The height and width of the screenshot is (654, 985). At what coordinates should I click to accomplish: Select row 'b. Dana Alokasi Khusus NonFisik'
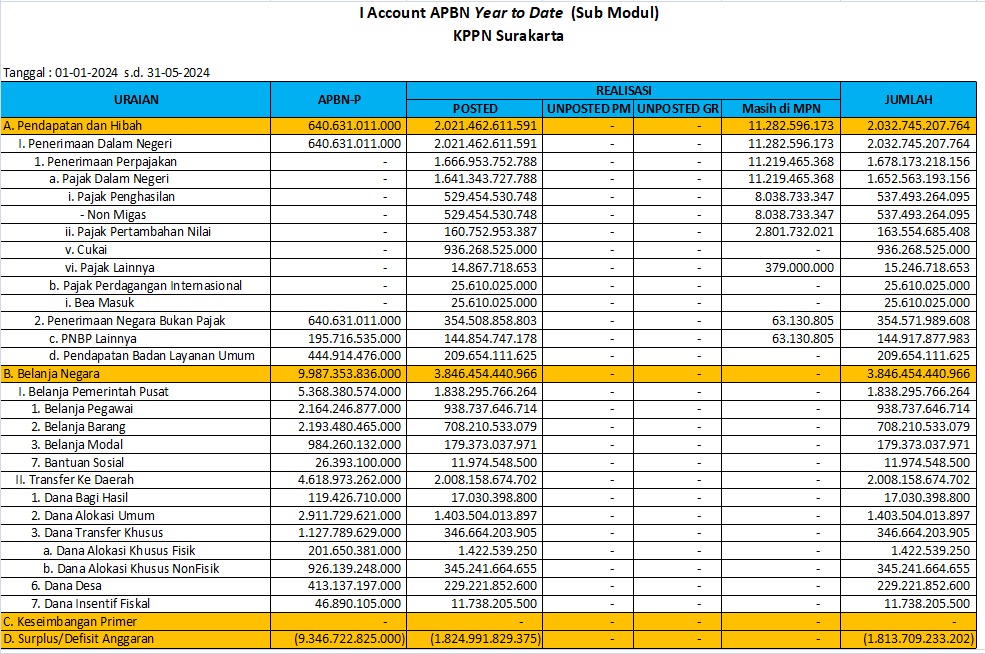click(x=489, y=569)
